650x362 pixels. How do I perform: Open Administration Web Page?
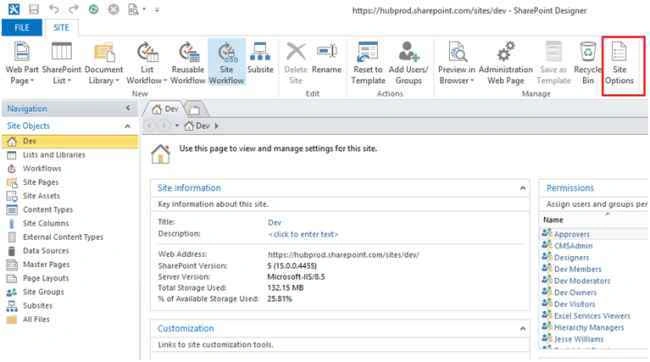[x=506, y=63]
